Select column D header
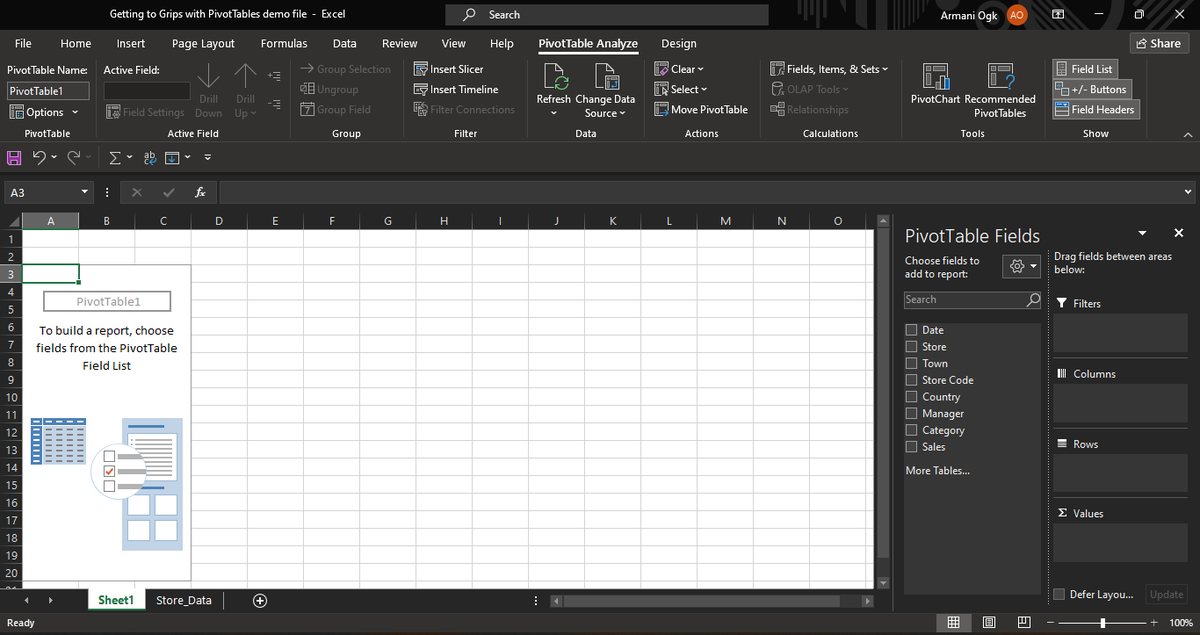The height and width of the screenshot is (635, 1200). point(219,220)
